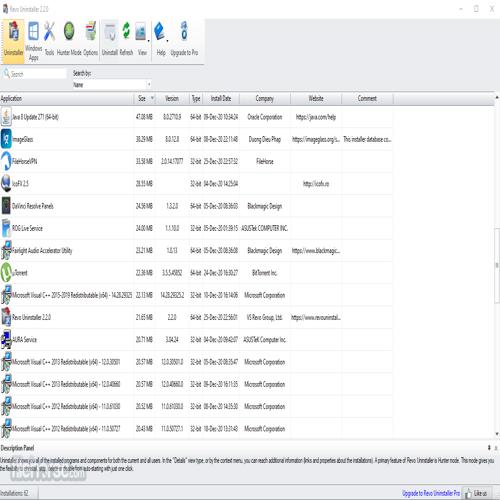This screenshot has width=500, height=500.
Task: Click the 47.08 MB size cell
Action: (x=144, y=117)
